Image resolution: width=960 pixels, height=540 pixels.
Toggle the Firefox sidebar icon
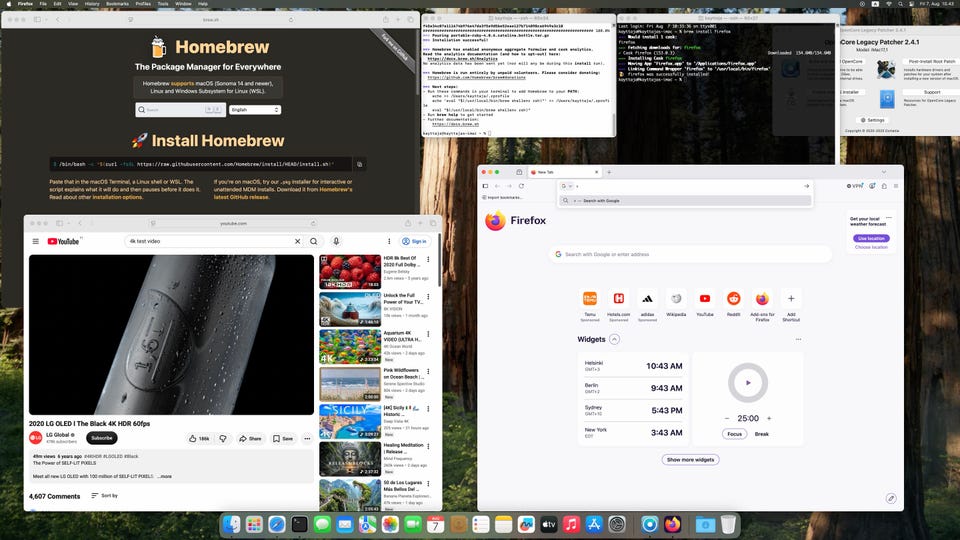point(486,186)
